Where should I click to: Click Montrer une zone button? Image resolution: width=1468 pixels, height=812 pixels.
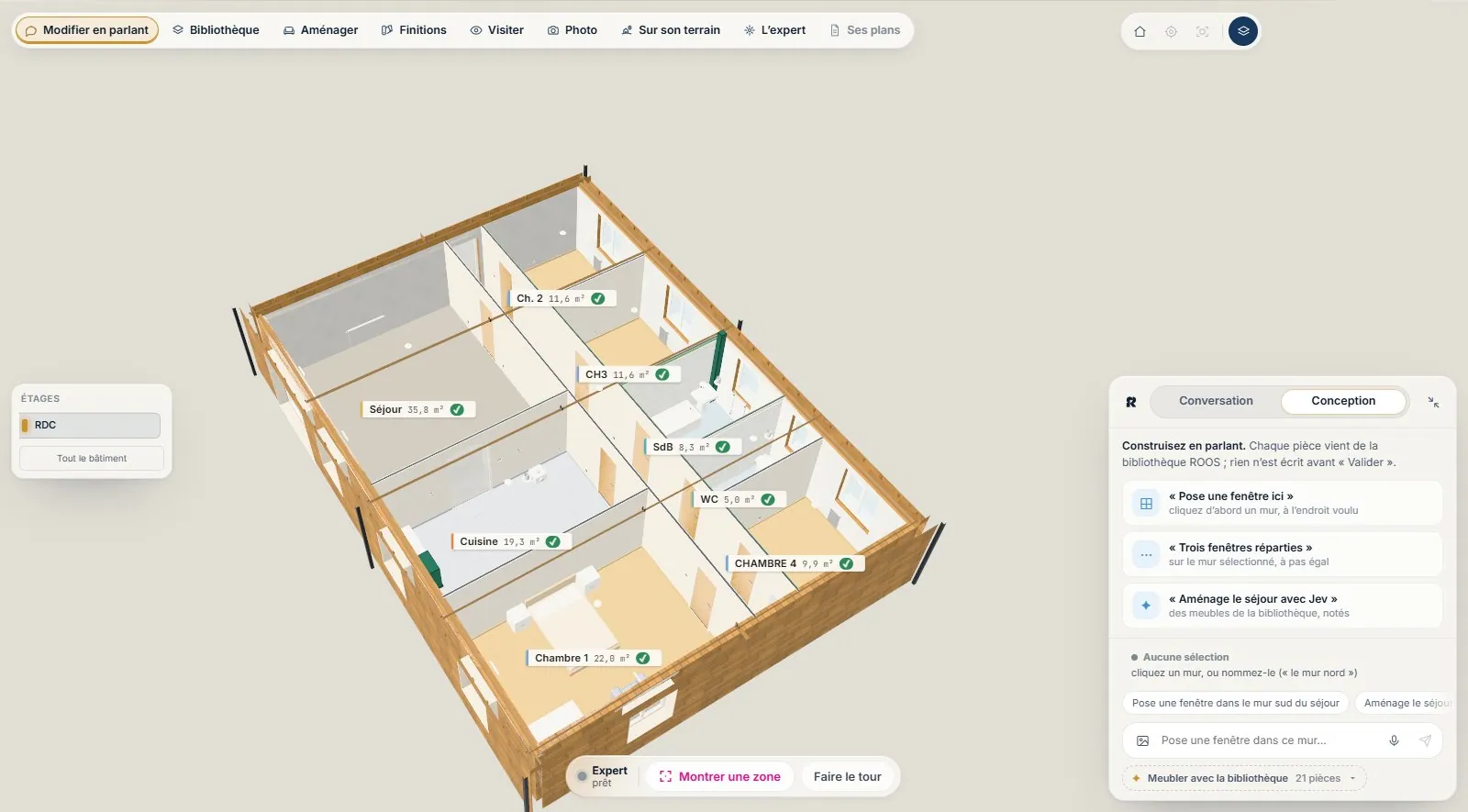pos(720,776)
